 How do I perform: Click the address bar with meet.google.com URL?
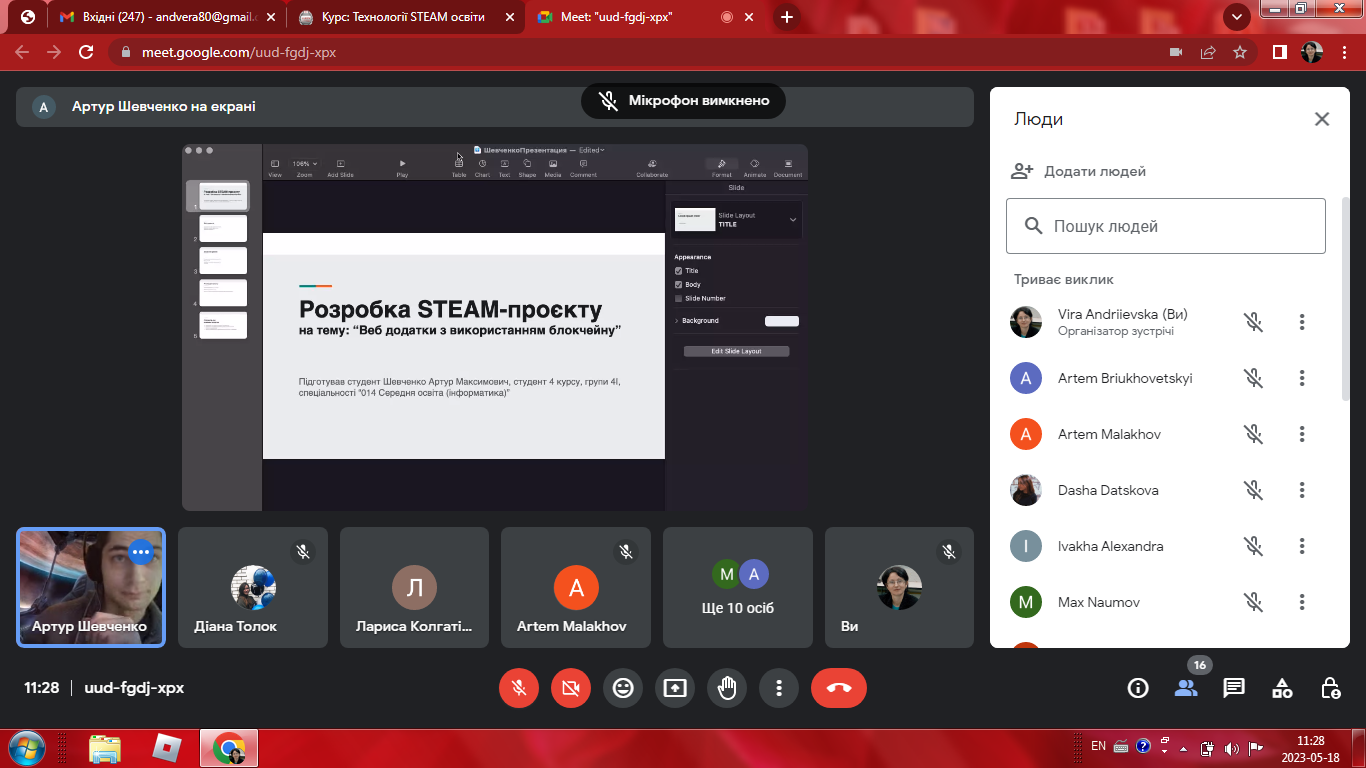[x=640, y=52]
